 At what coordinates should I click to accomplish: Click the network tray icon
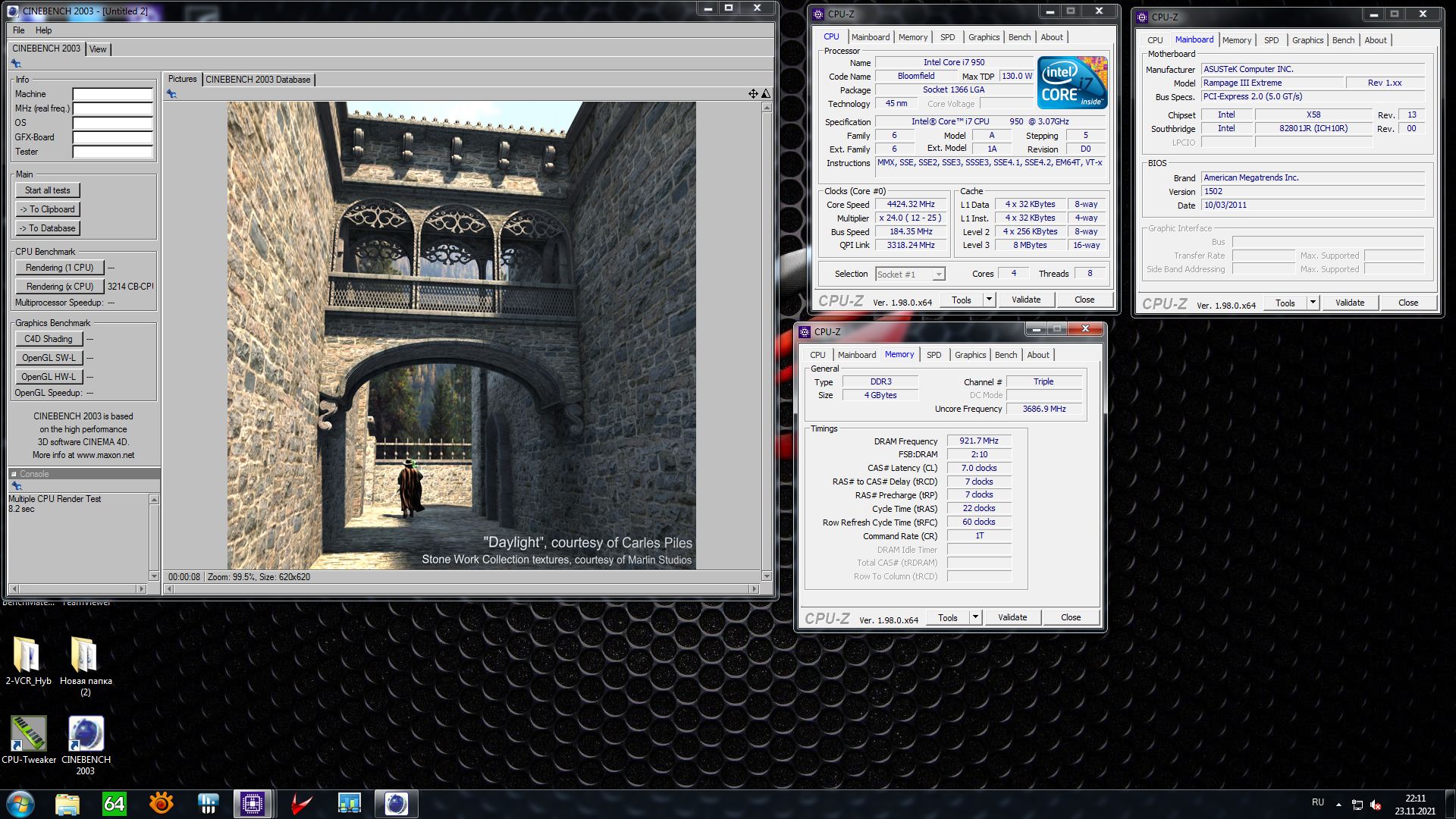tap(1357, 805)
